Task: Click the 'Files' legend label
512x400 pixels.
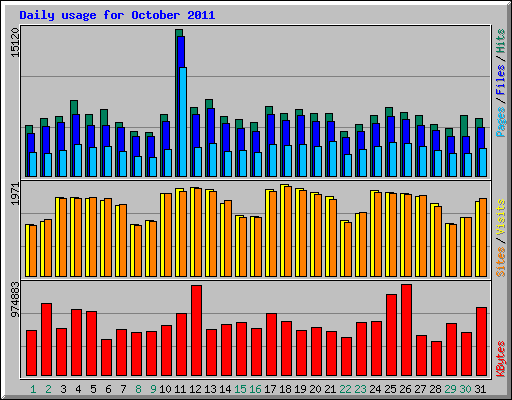Action: point(501,80)
